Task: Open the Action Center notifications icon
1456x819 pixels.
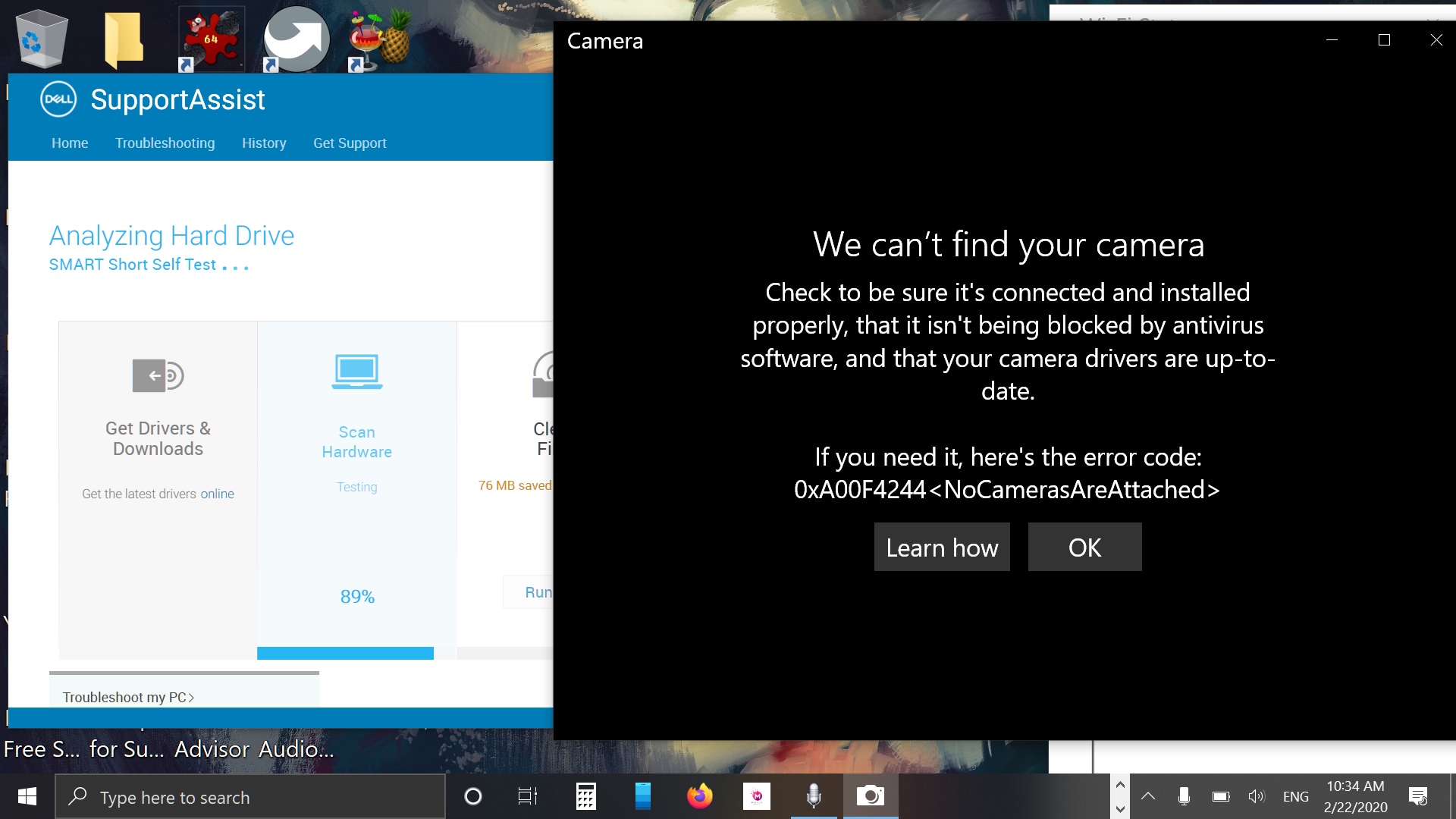Action: 1417,796
